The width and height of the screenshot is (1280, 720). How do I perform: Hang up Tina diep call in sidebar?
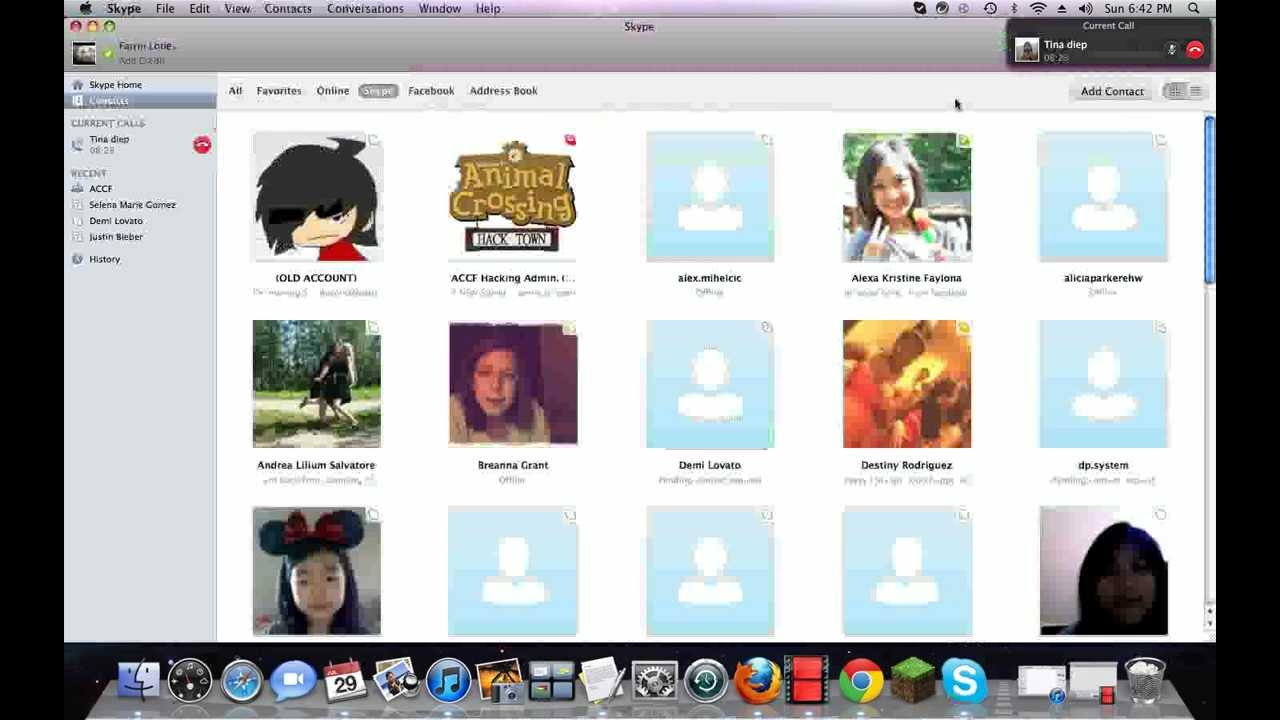click(x=202, y=145)
